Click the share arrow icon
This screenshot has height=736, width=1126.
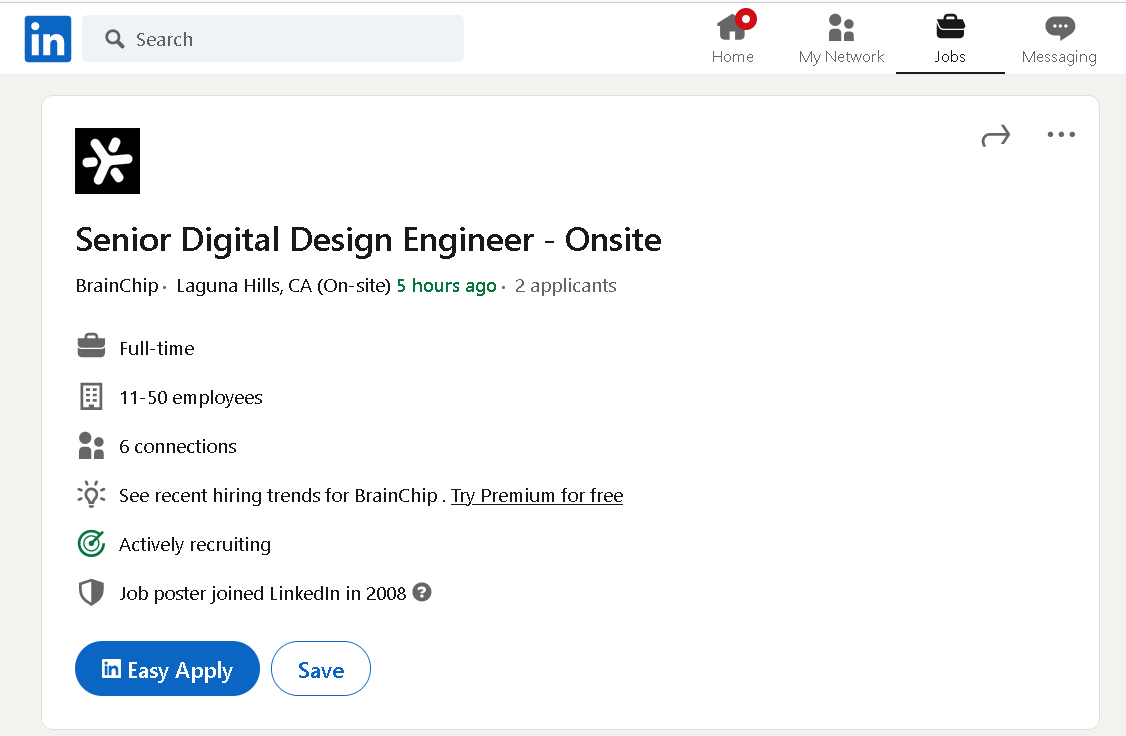[x=995, y=136]
